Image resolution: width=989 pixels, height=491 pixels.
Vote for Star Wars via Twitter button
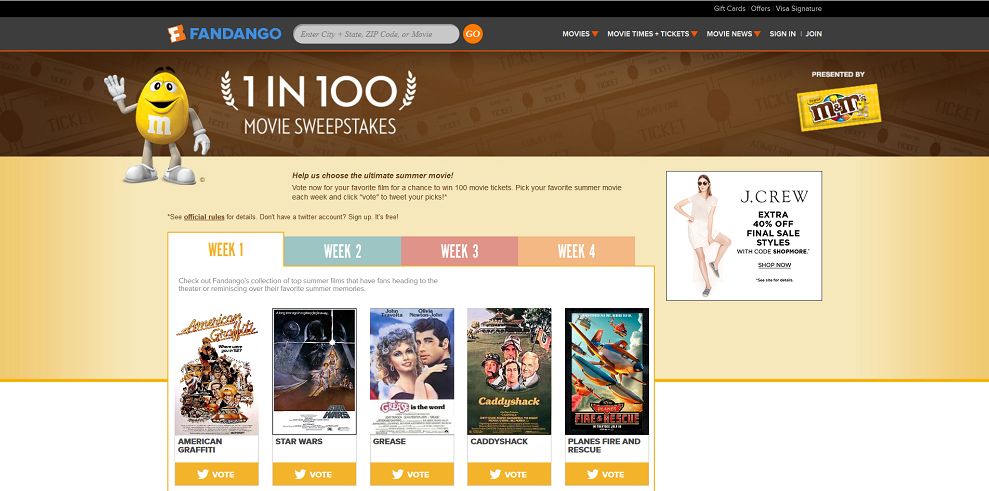[314, 474]
